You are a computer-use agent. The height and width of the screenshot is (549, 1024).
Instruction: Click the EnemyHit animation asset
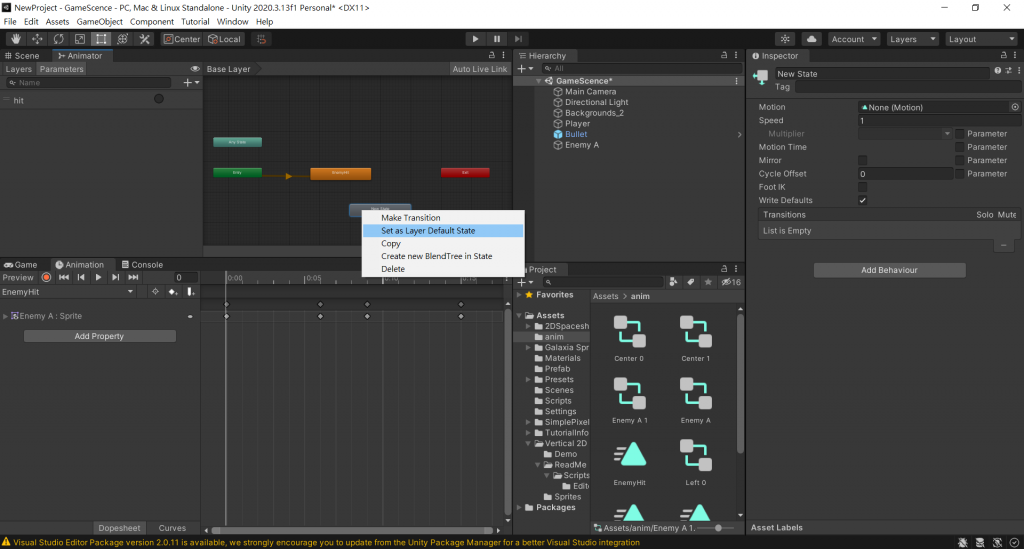628,453
